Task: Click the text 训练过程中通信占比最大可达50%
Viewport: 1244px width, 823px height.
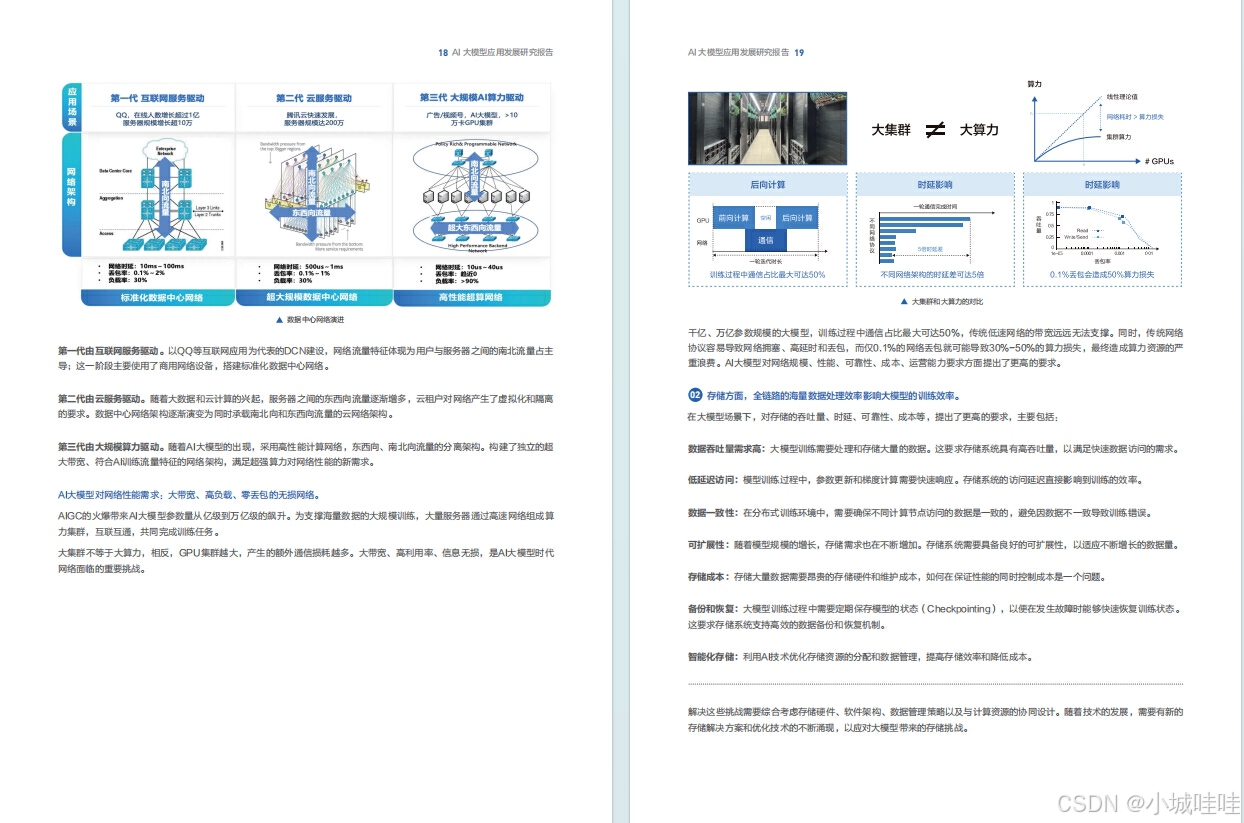Action: (x=767, y=274)
